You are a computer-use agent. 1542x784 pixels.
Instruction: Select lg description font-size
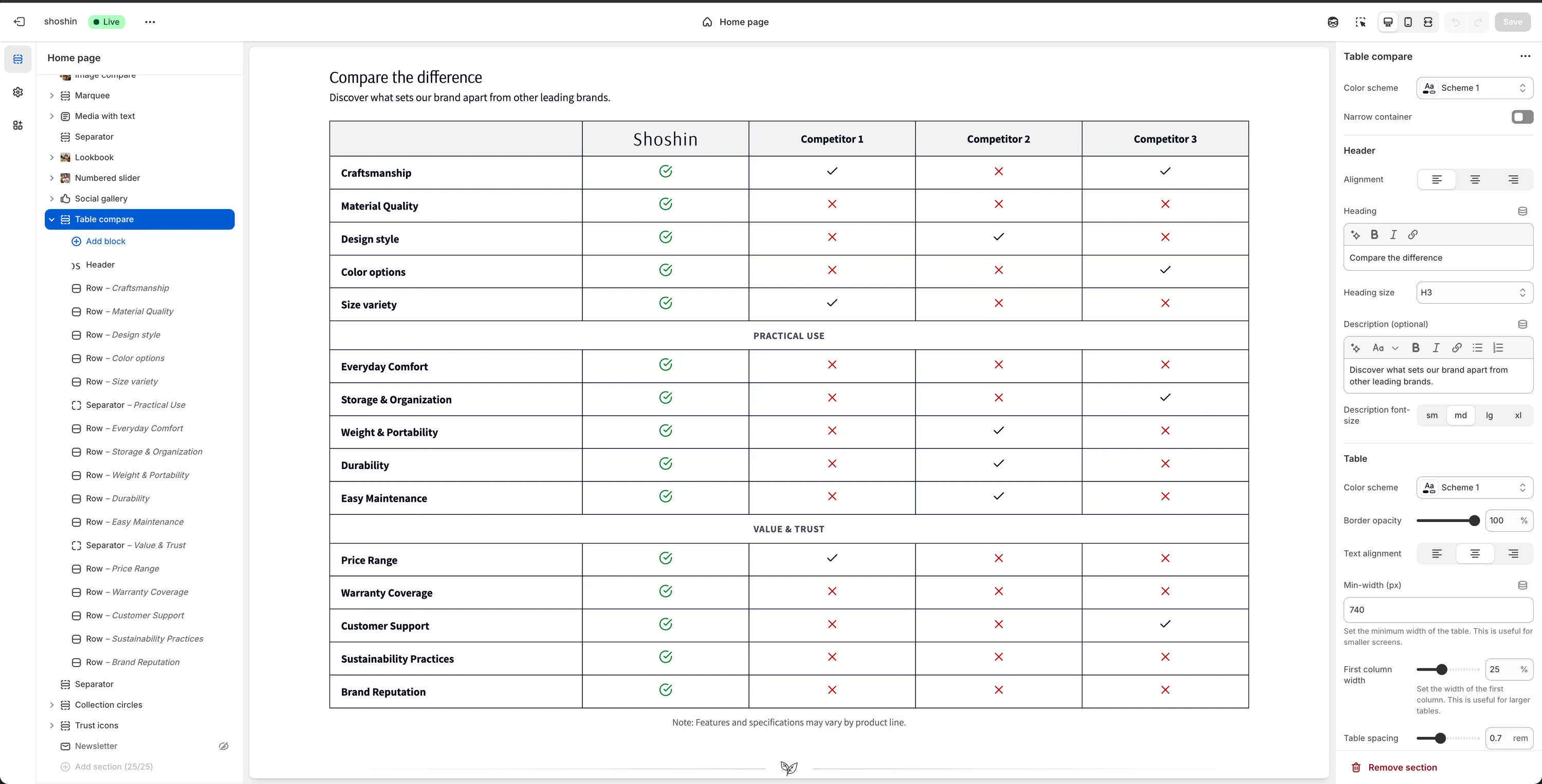(1489, 415)
